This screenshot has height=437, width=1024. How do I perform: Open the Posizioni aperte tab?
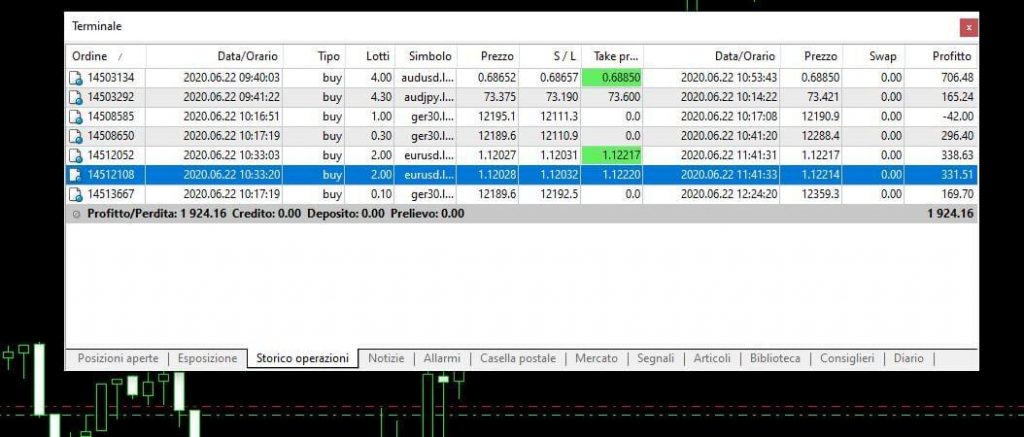pos(118,359)
